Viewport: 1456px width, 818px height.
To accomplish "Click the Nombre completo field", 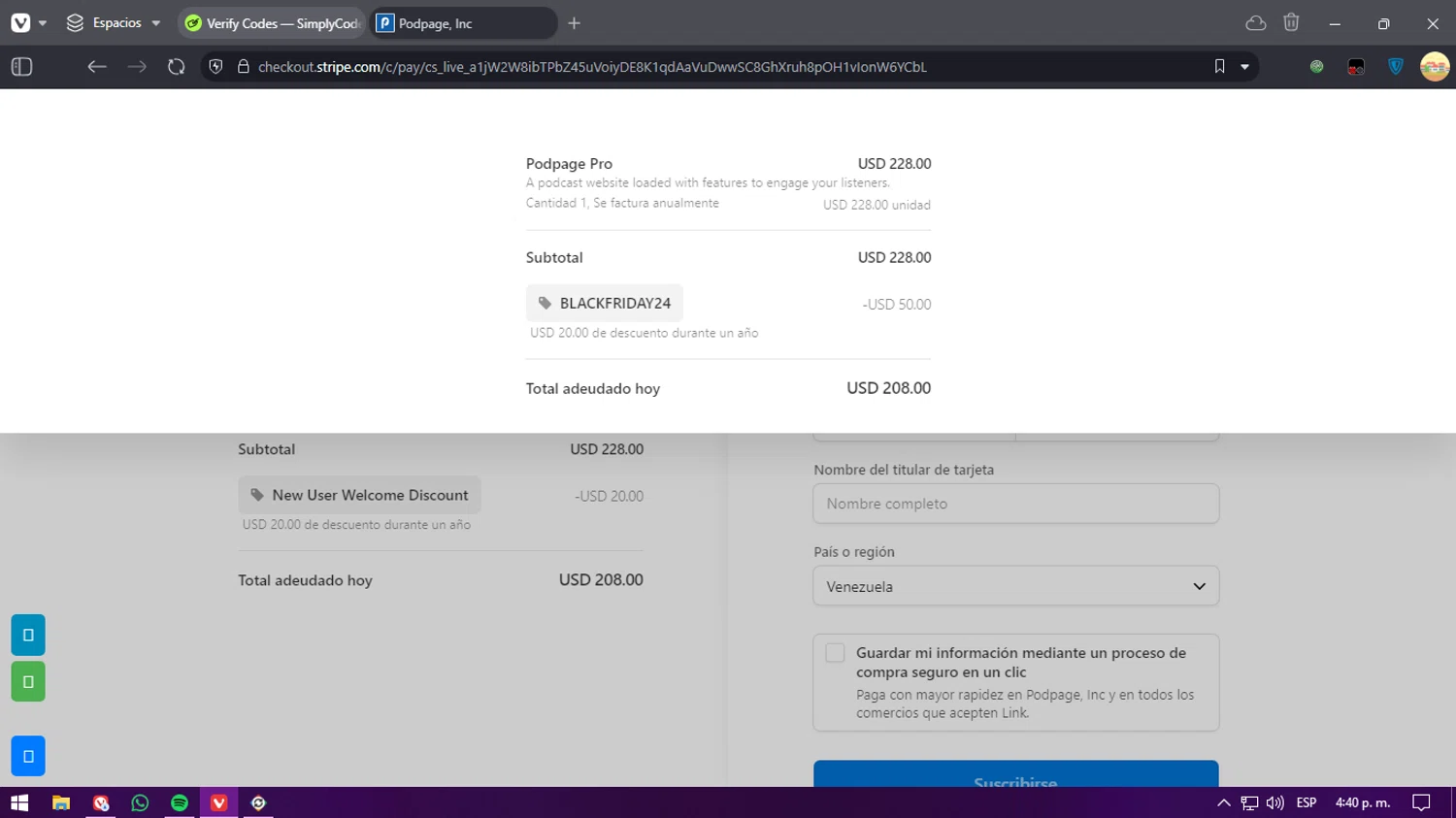I will [1015, 504].
